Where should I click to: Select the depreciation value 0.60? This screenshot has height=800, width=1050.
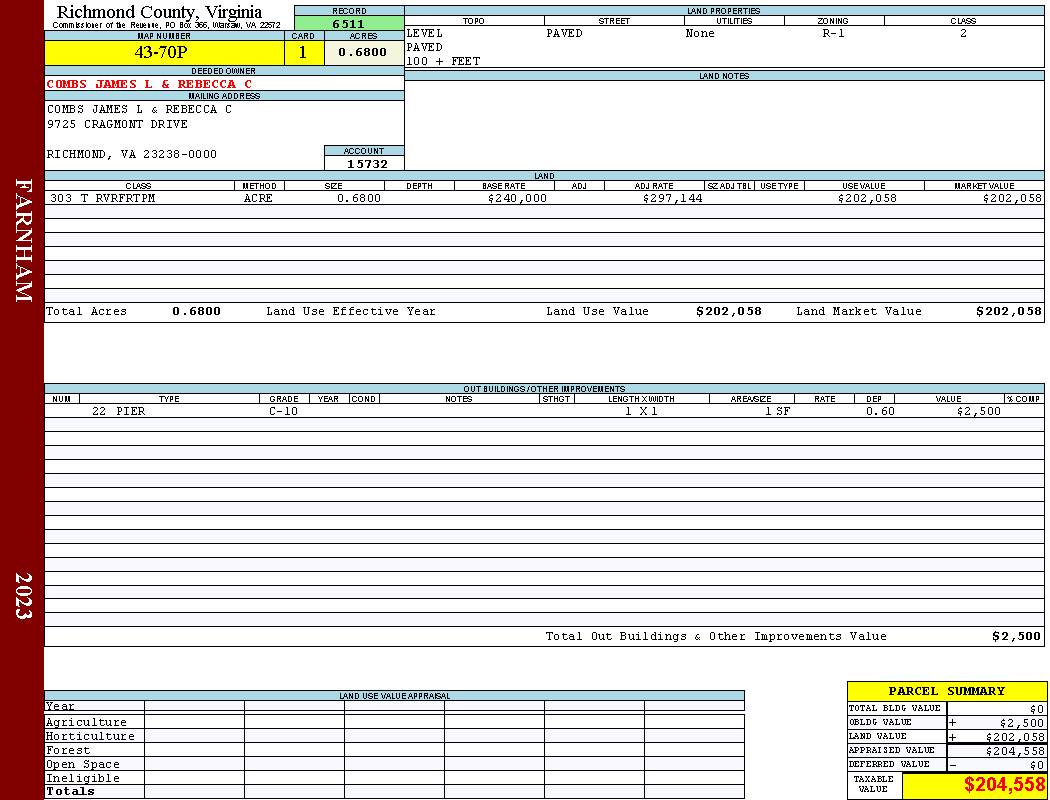point(880,411)
